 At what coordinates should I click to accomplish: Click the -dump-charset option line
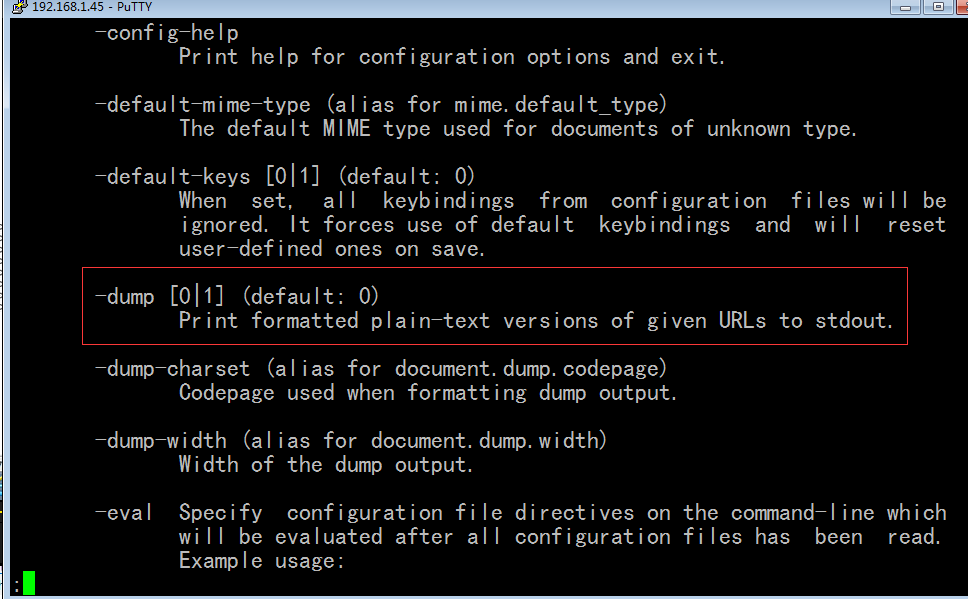(381, 369)
